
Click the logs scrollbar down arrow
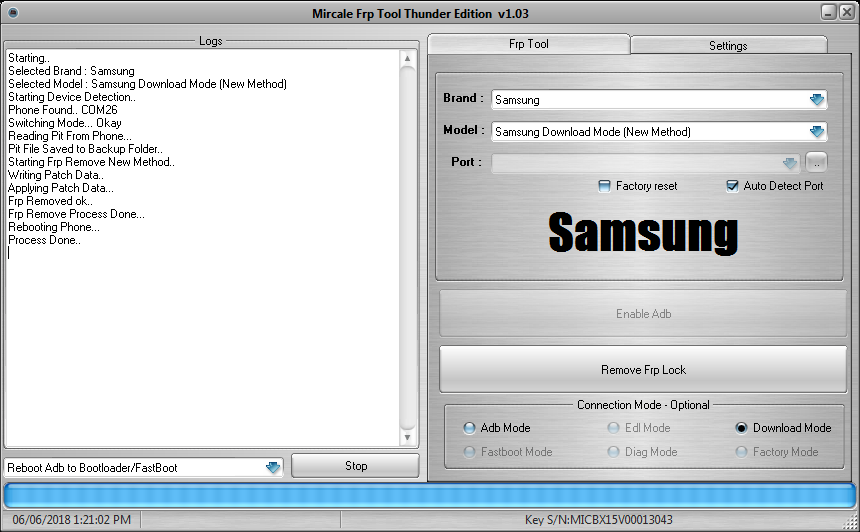407,437
